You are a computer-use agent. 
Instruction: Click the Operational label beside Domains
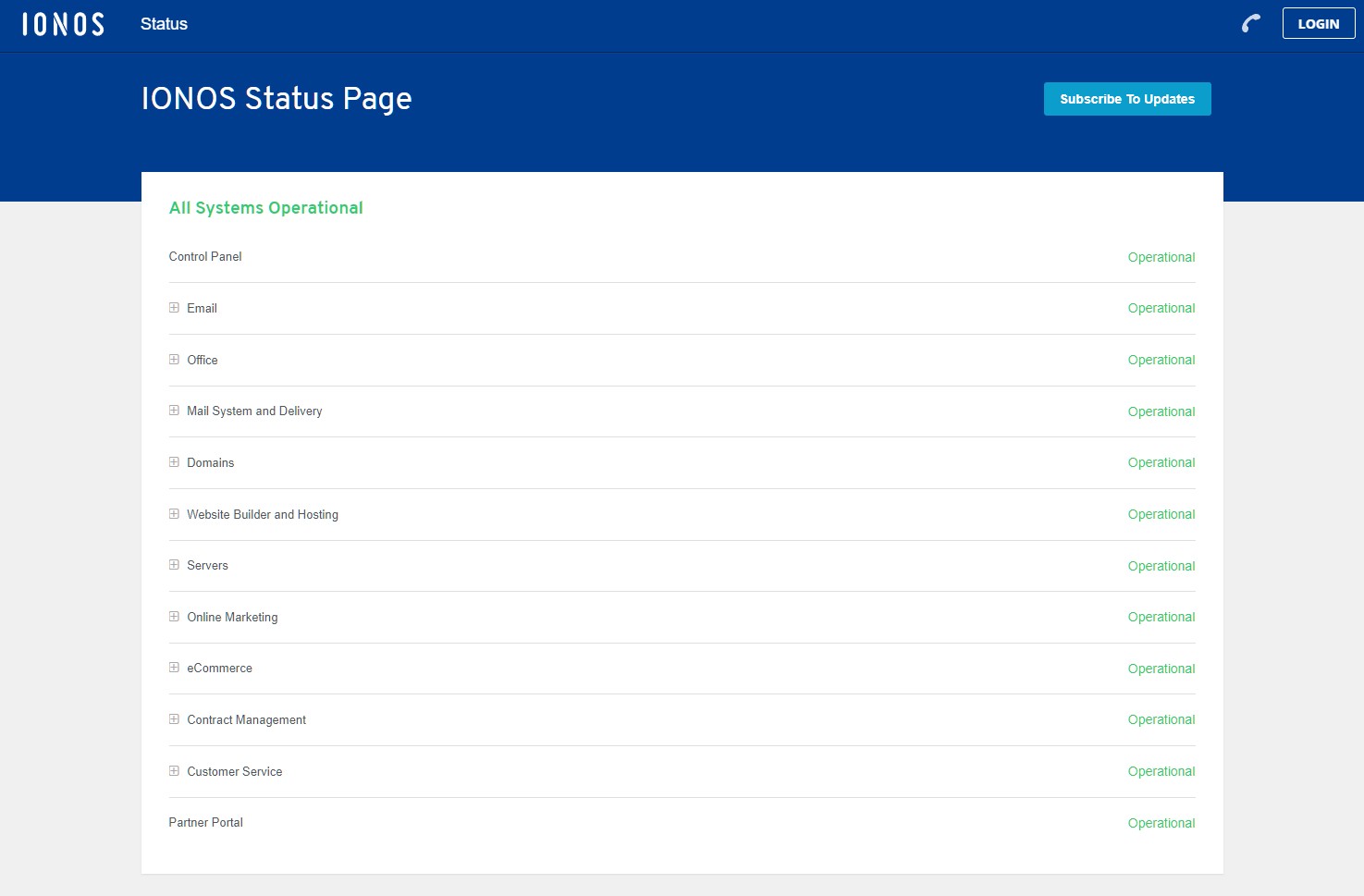point(1161,462)
